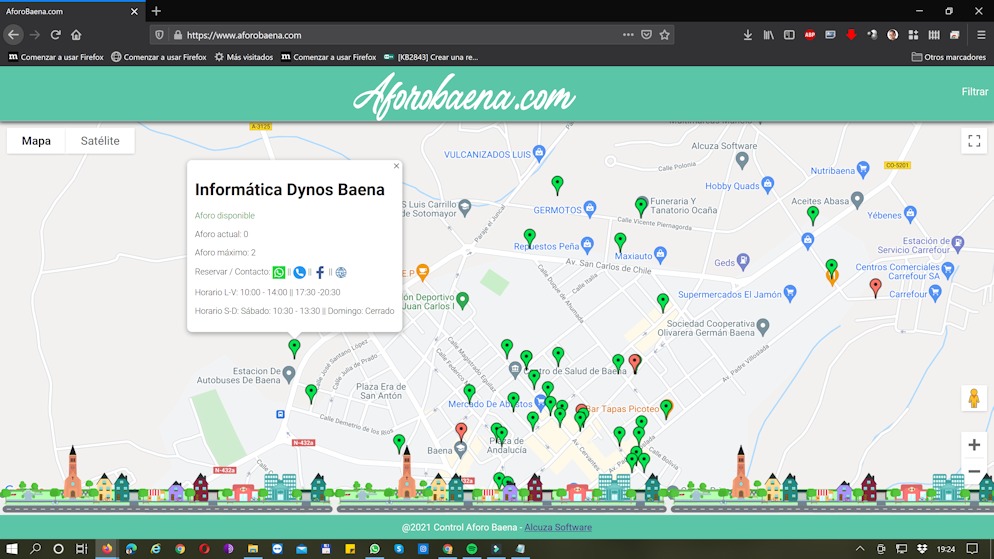Toggle fullscreen map view
The height and width of the screenshot is (559, 994).
(974, 141)
